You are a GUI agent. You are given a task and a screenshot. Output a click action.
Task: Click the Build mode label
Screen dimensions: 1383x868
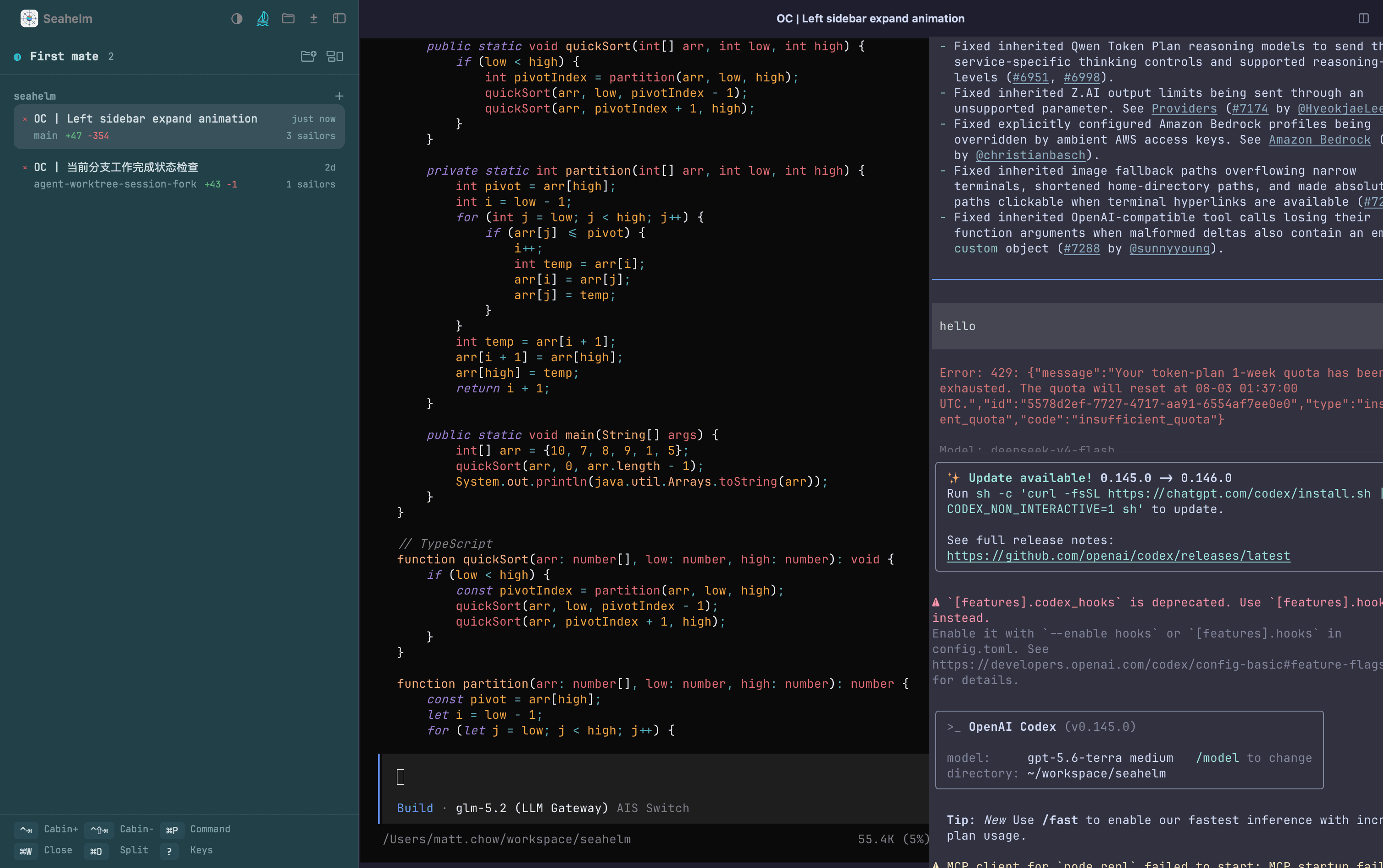(415, 808)
